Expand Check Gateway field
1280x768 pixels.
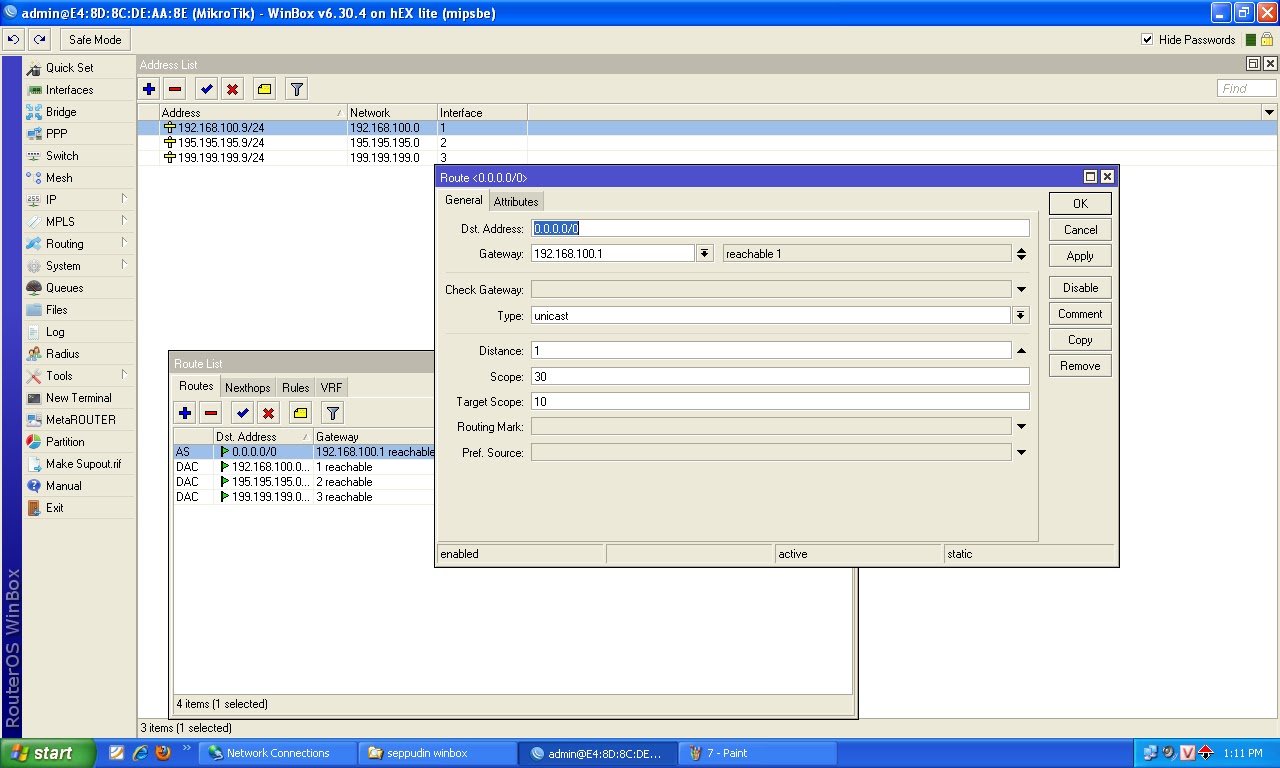[1021, 290]
